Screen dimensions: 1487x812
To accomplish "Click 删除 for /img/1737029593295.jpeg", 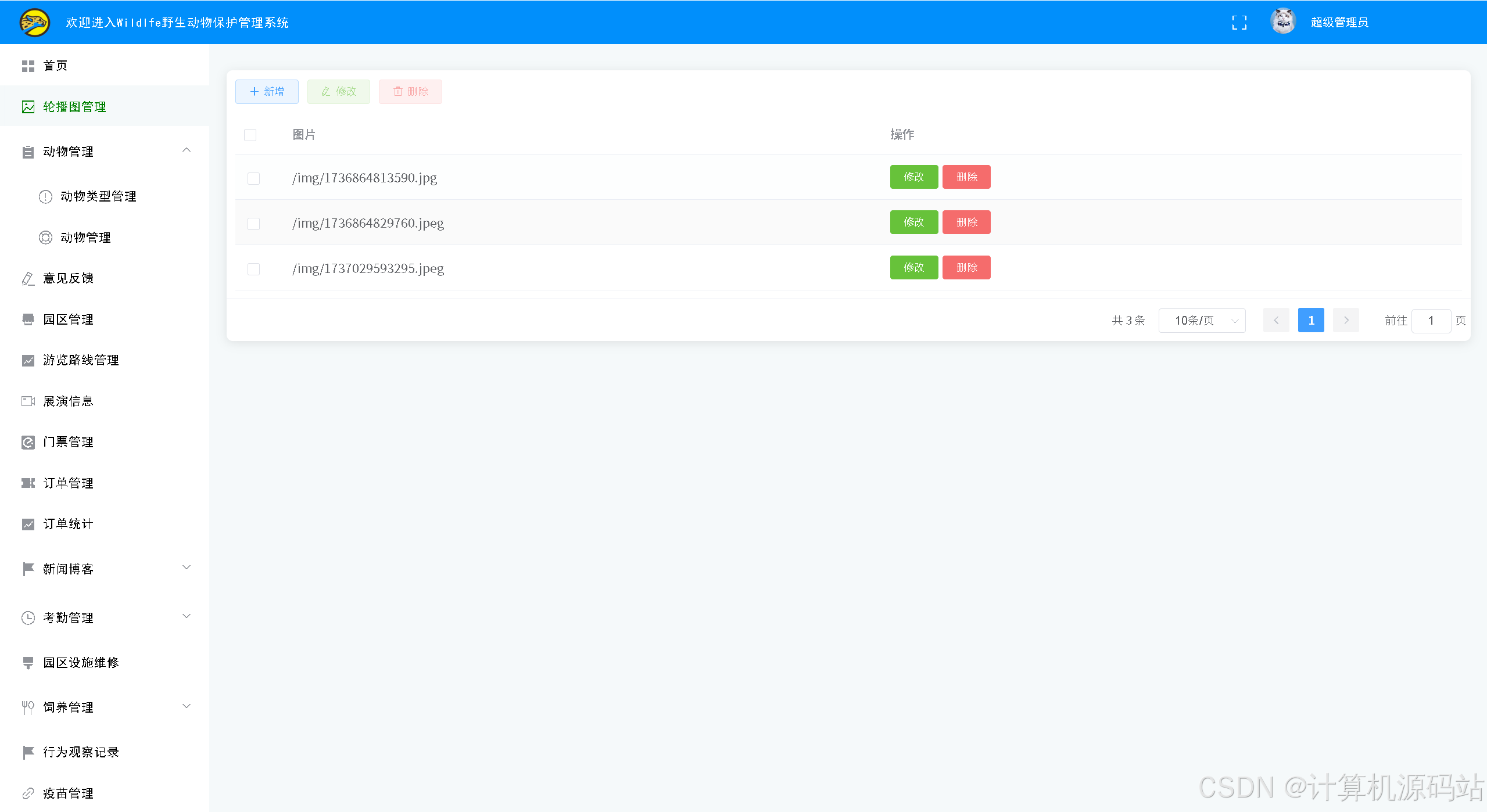I will tap(966, 267).
